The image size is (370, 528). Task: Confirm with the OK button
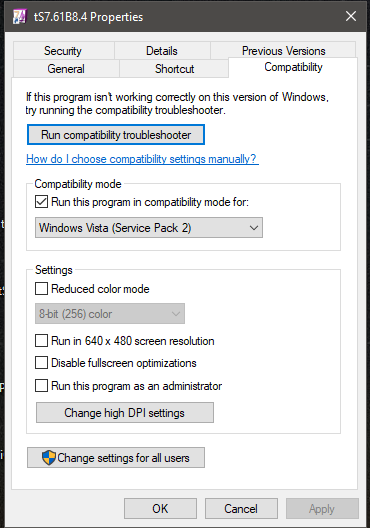[x=160, y=508]
